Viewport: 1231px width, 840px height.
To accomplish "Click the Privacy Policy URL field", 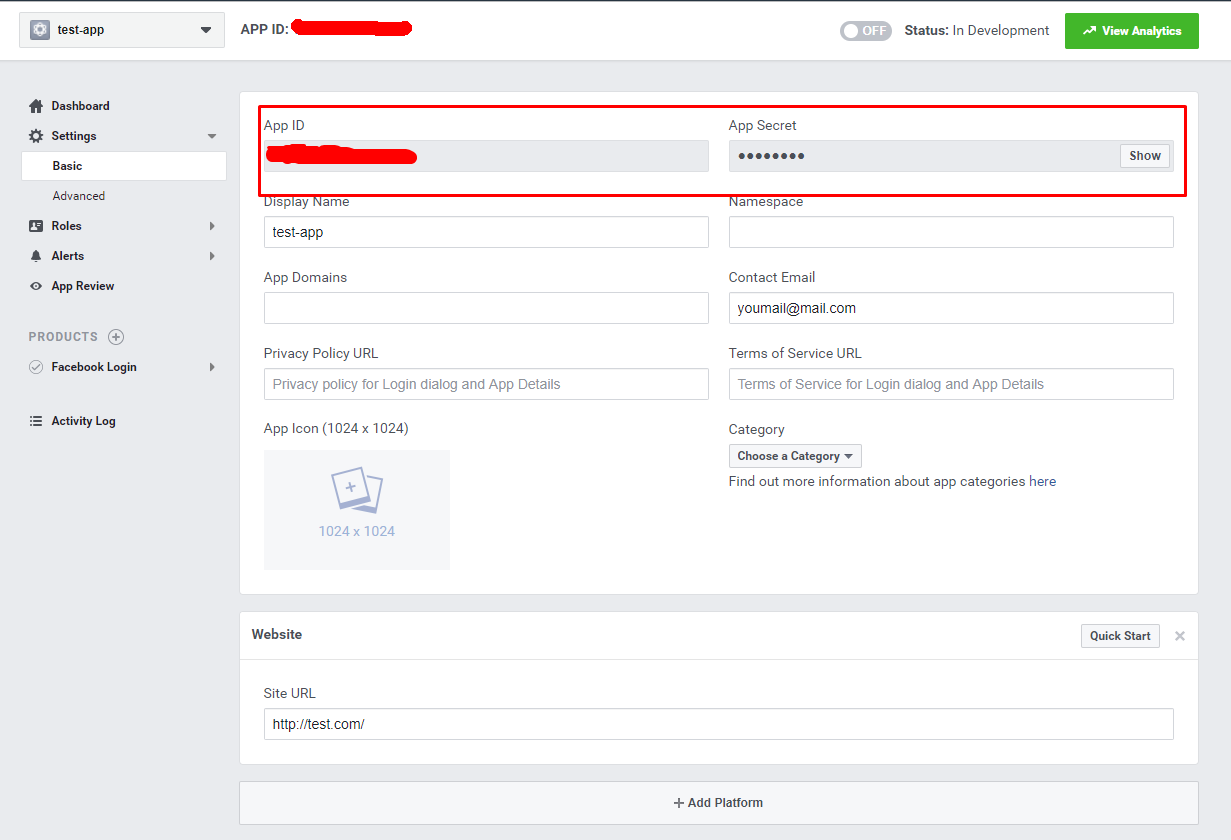I will tap(486, 384).
